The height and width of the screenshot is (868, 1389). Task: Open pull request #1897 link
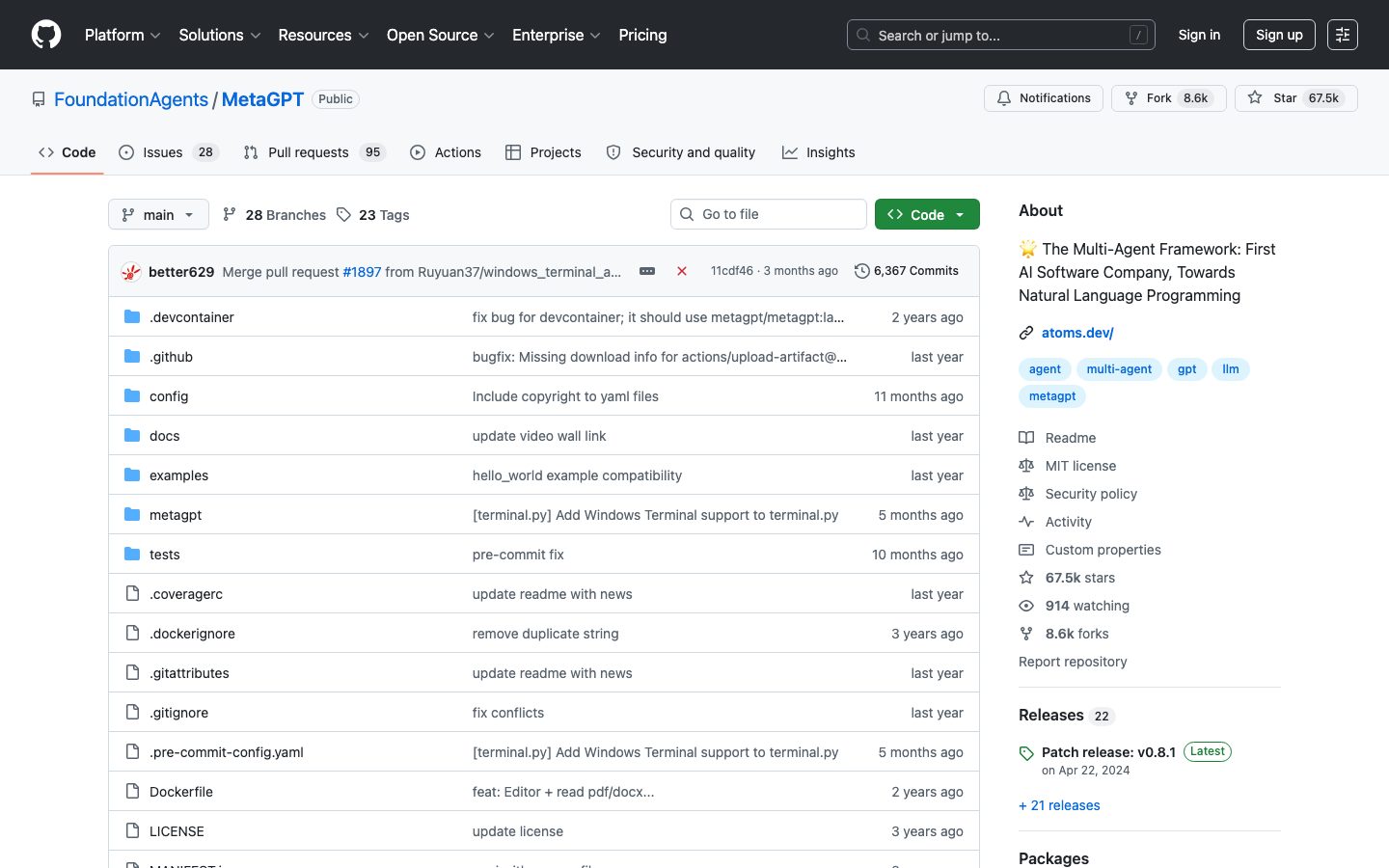(x=362, y=272)
